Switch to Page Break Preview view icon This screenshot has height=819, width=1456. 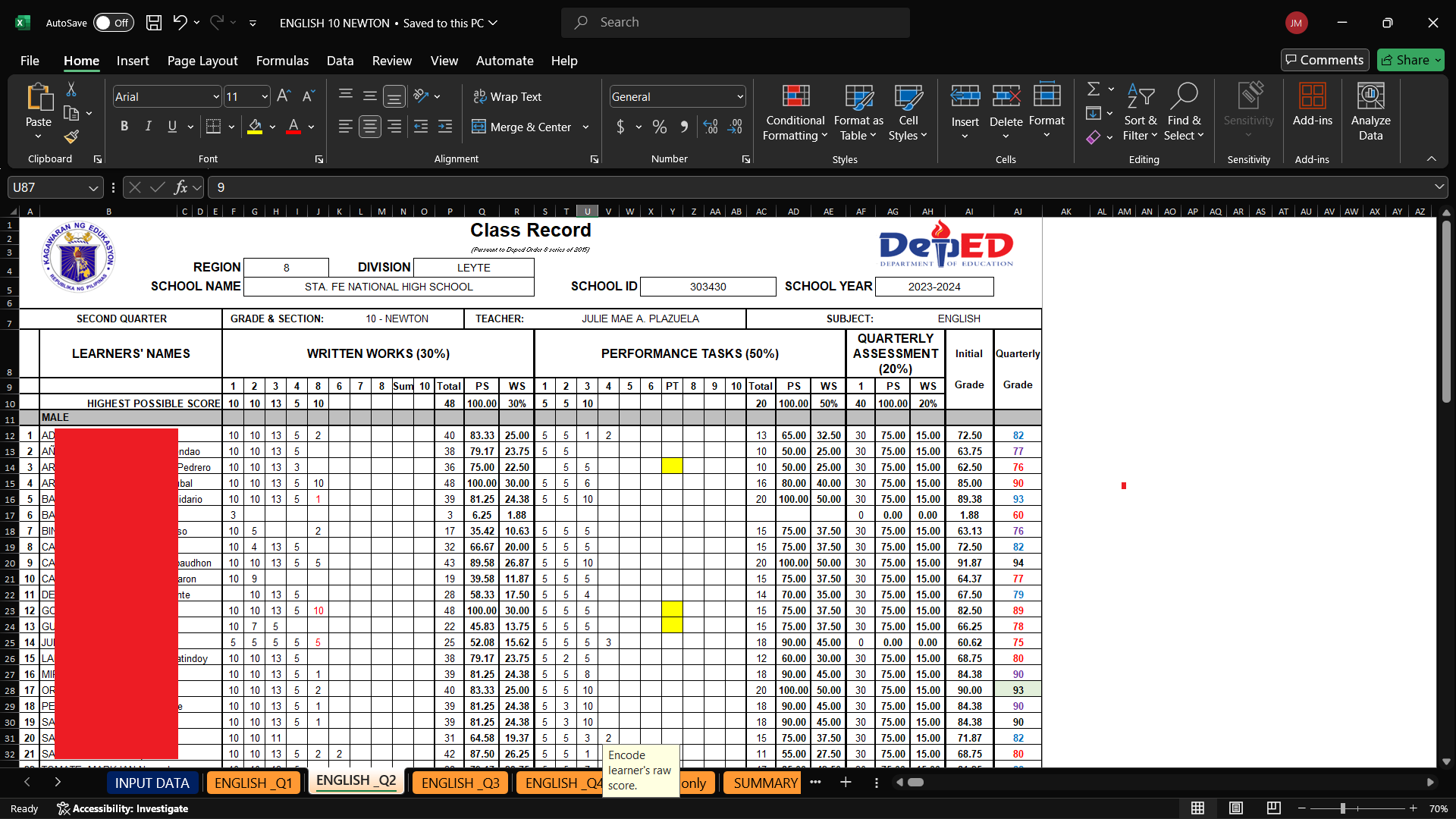(1274, 808)
